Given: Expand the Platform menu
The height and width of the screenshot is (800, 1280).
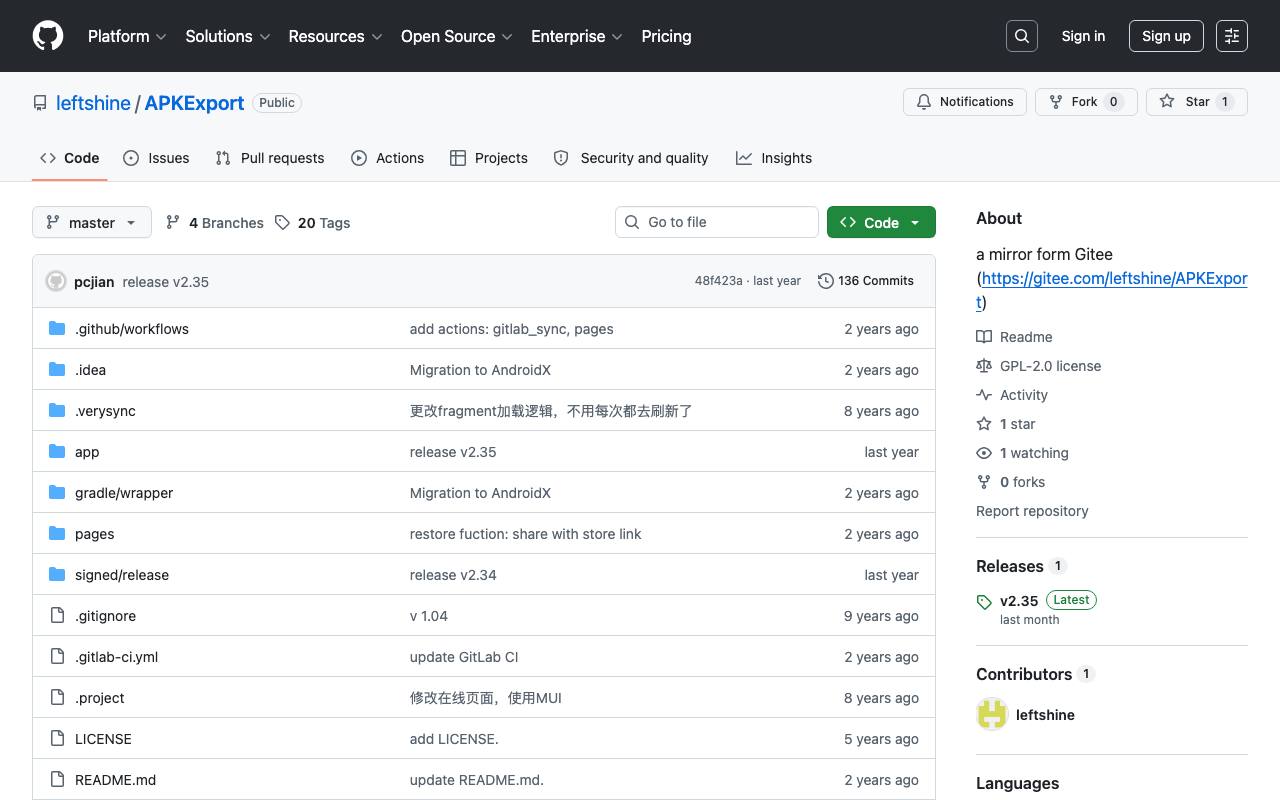Looking at the screenshot, I should 127,36.
